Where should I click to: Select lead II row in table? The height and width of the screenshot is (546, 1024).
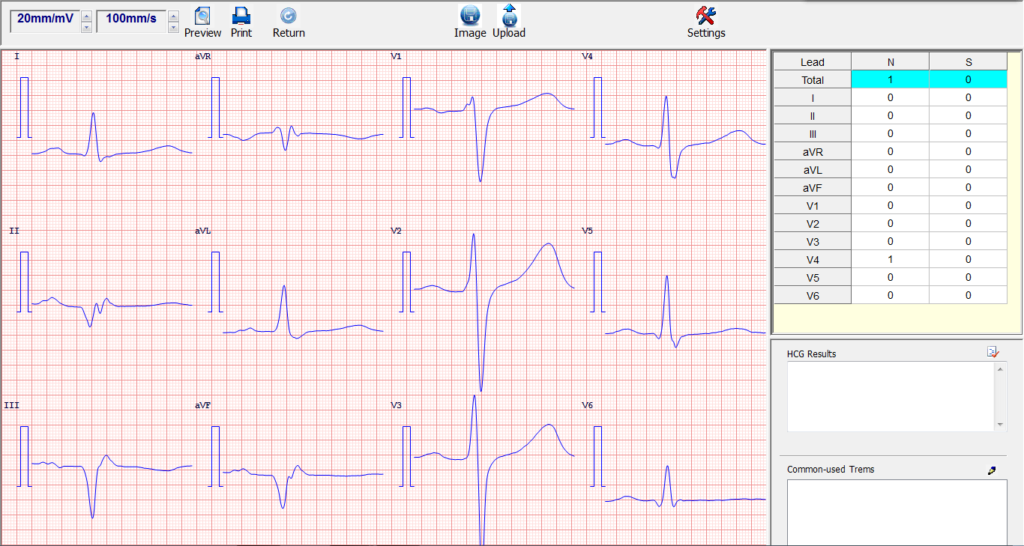tap(891, 116)
